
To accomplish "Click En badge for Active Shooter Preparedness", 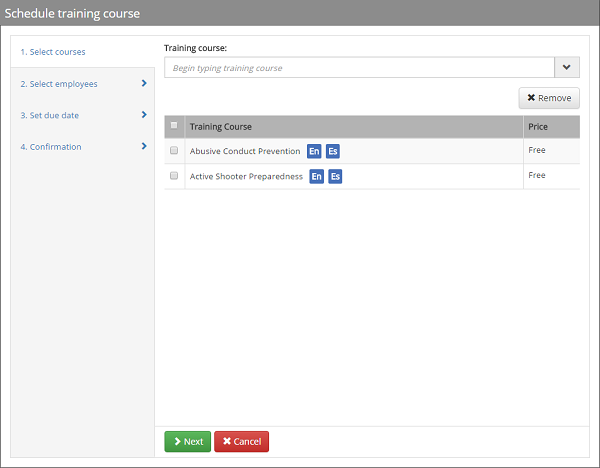I will coord(317,176).
